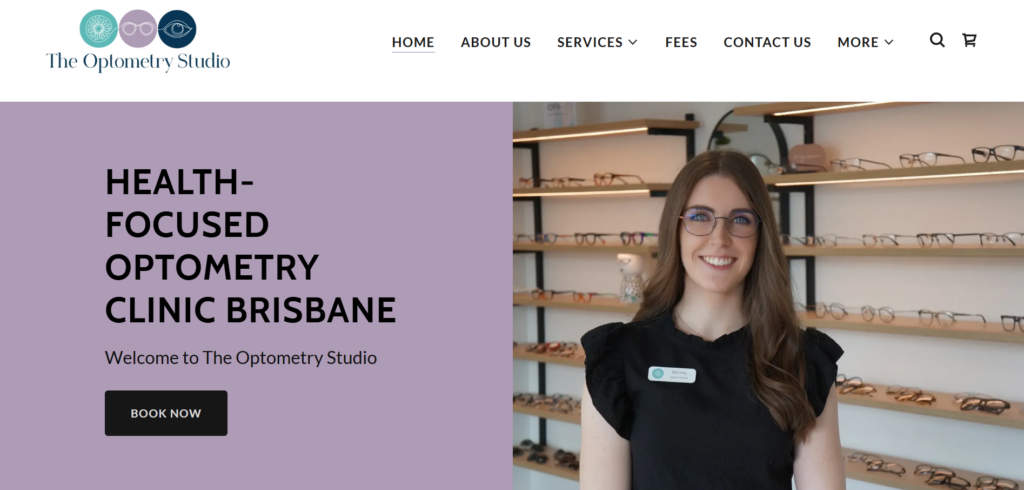Navigate to the Fees page
1024x490 pixels.
tap(681, 42)
